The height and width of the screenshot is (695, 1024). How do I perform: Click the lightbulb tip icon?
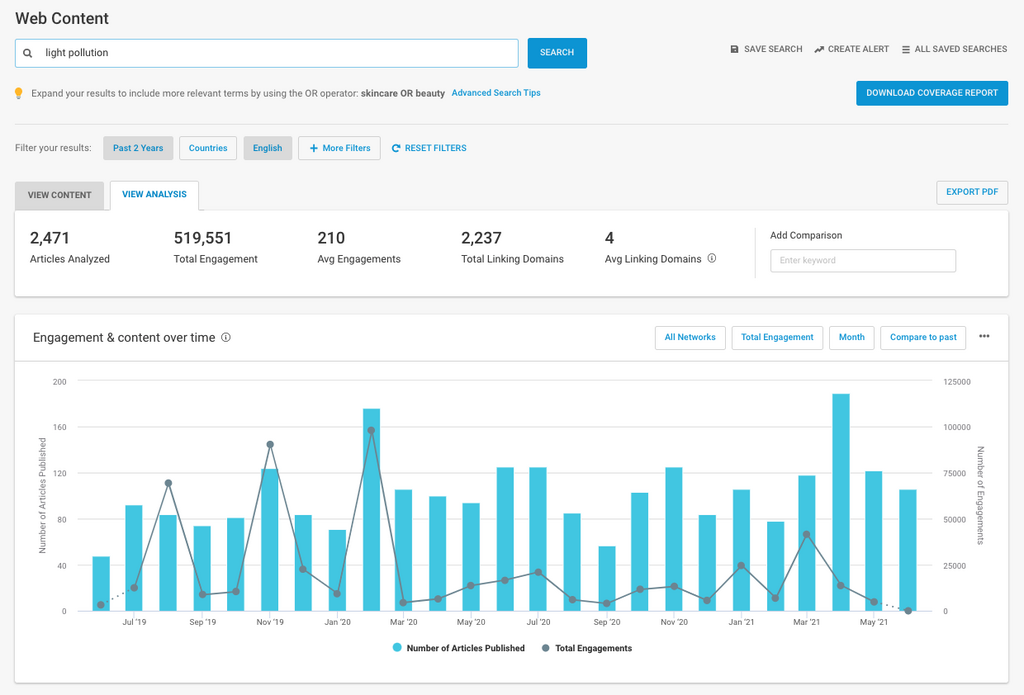pos(18,93)
